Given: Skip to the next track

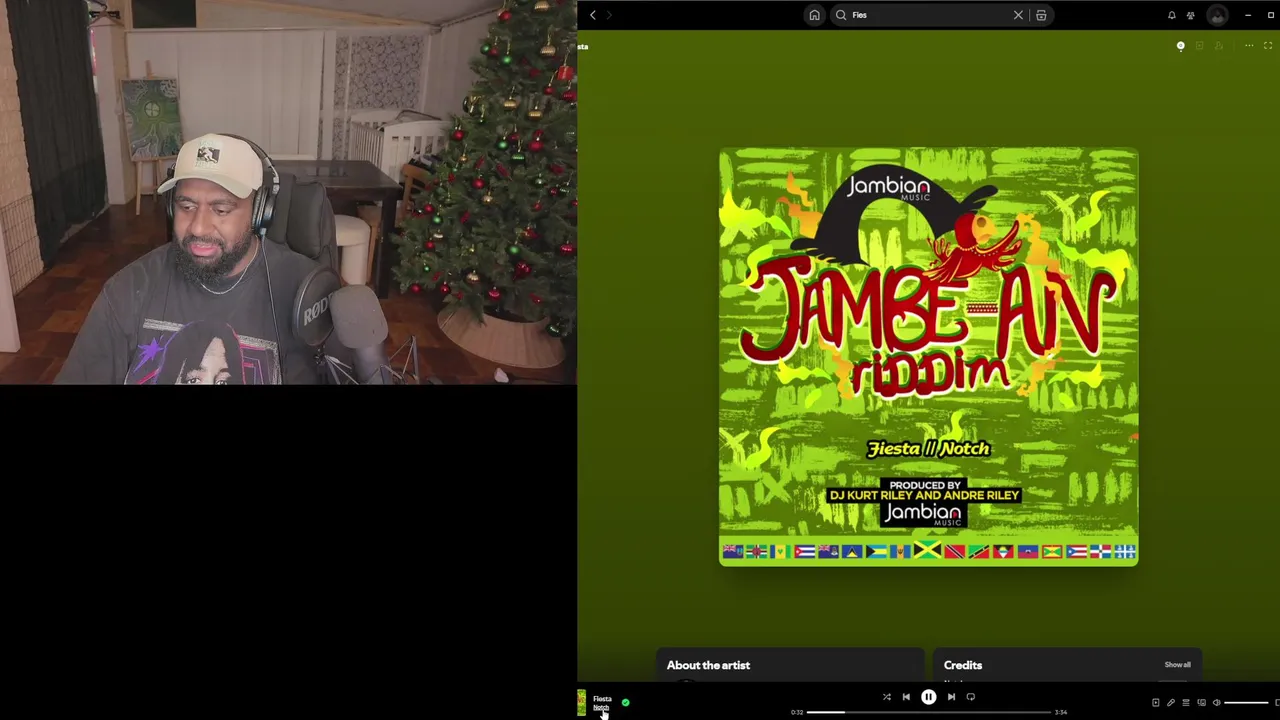Looking at the screenshot, I should click(951, 697).
